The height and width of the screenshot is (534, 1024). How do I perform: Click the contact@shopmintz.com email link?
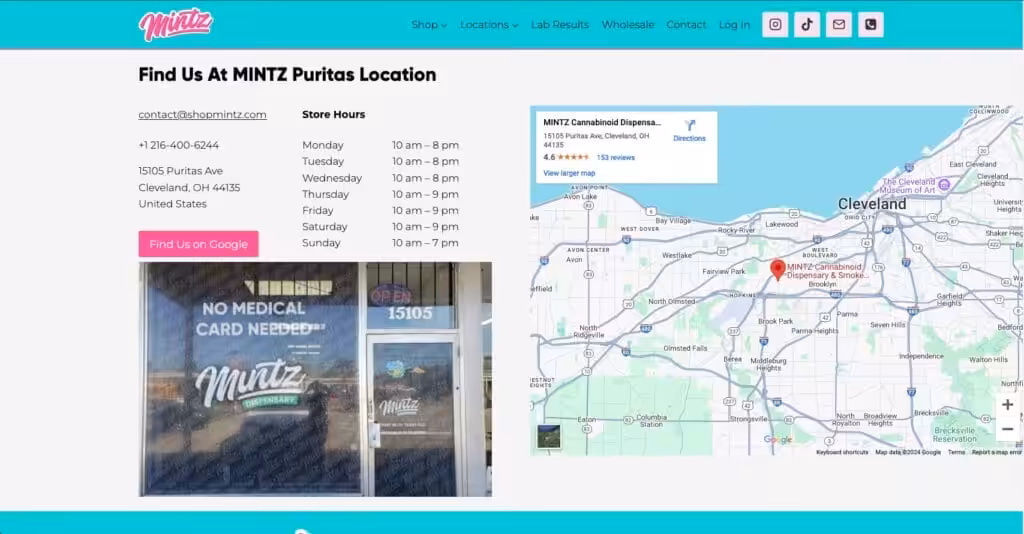coord(202,114)
